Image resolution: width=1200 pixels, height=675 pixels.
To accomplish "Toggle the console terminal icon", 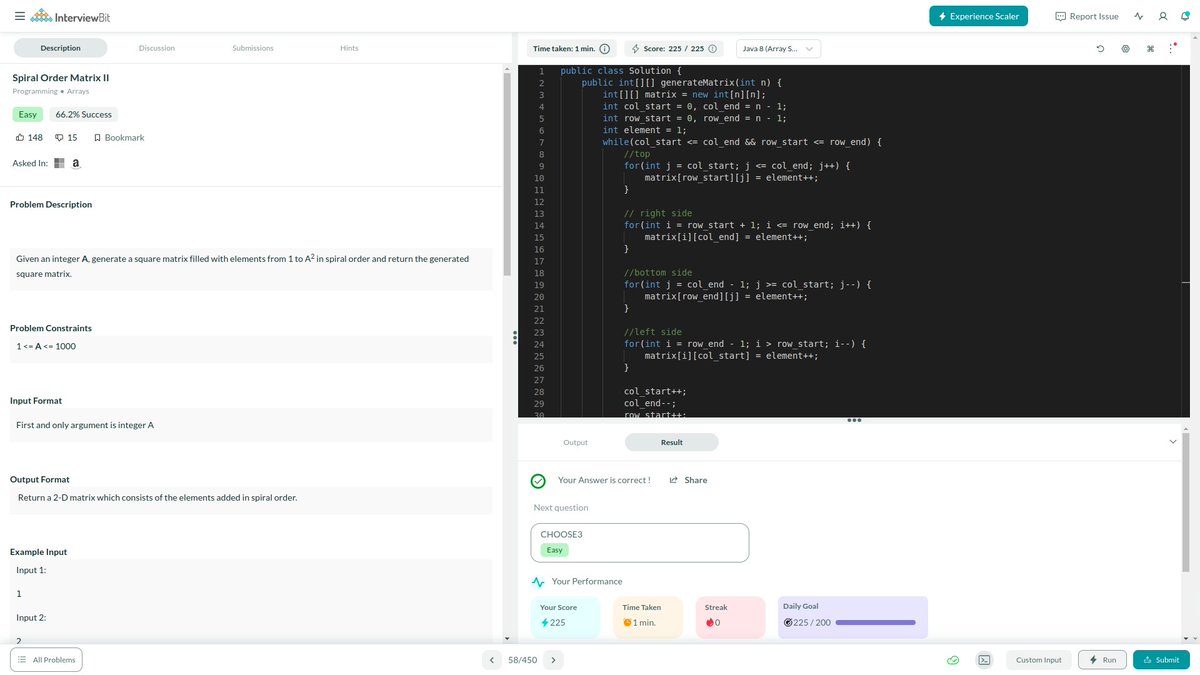I will [984, 660].
